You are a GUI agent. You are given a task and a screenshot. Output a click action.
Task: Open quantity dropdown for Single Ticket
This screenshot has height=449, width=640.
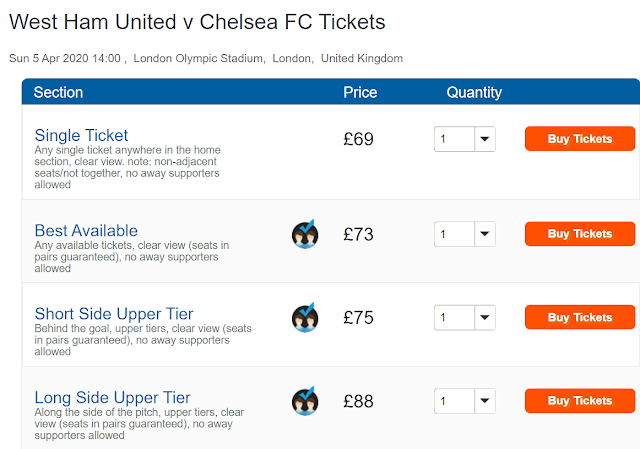click(x=465, y=139)
